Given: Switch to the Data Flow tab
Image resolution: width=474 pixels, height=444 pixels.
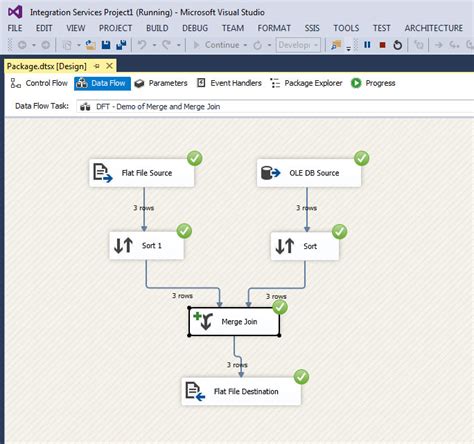Looking at the screenshot, I should [x=102, y=83].
